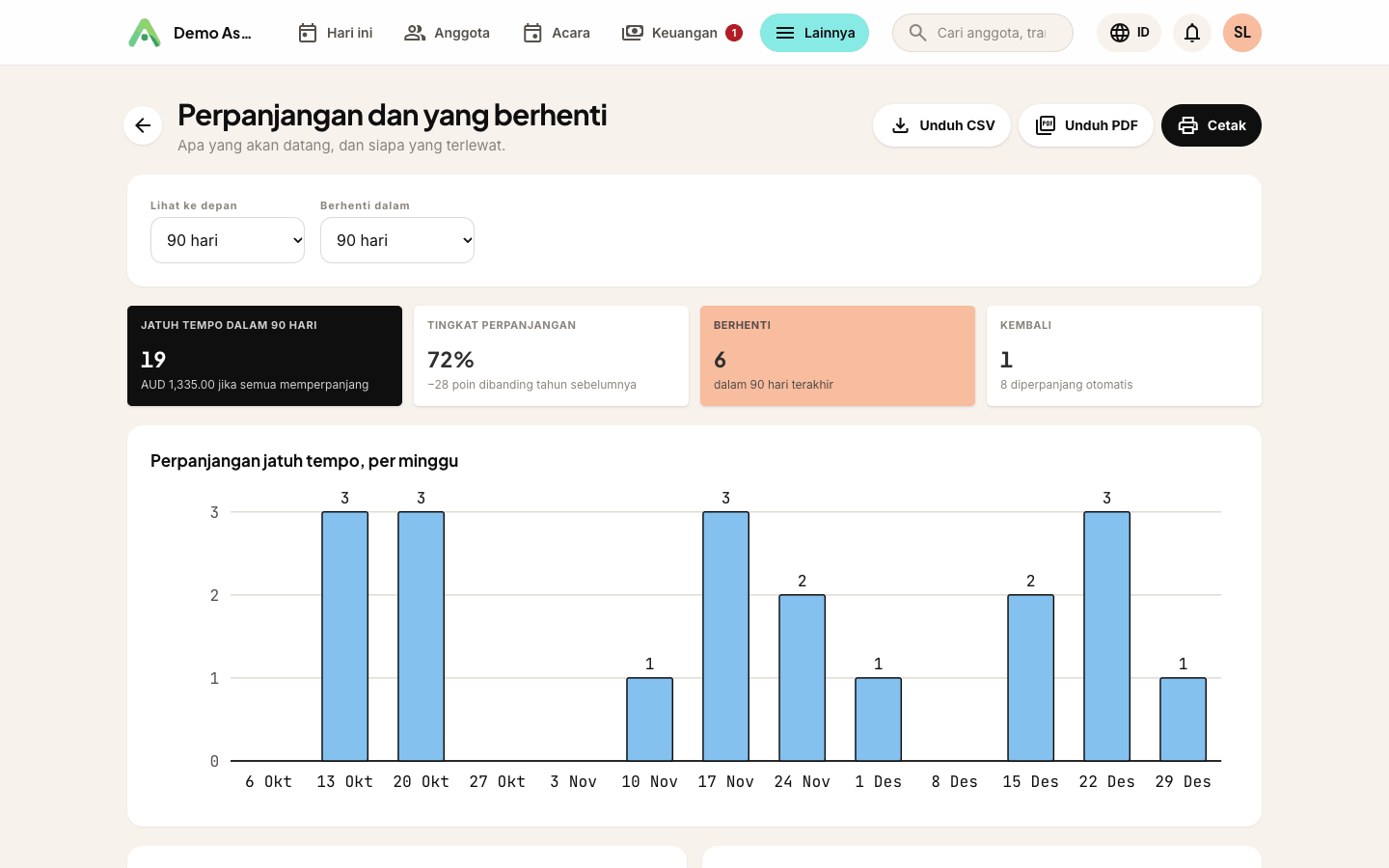This screenshot has width=1389, height=868.
Task: Go back using the arrow button
Action: 143,125
